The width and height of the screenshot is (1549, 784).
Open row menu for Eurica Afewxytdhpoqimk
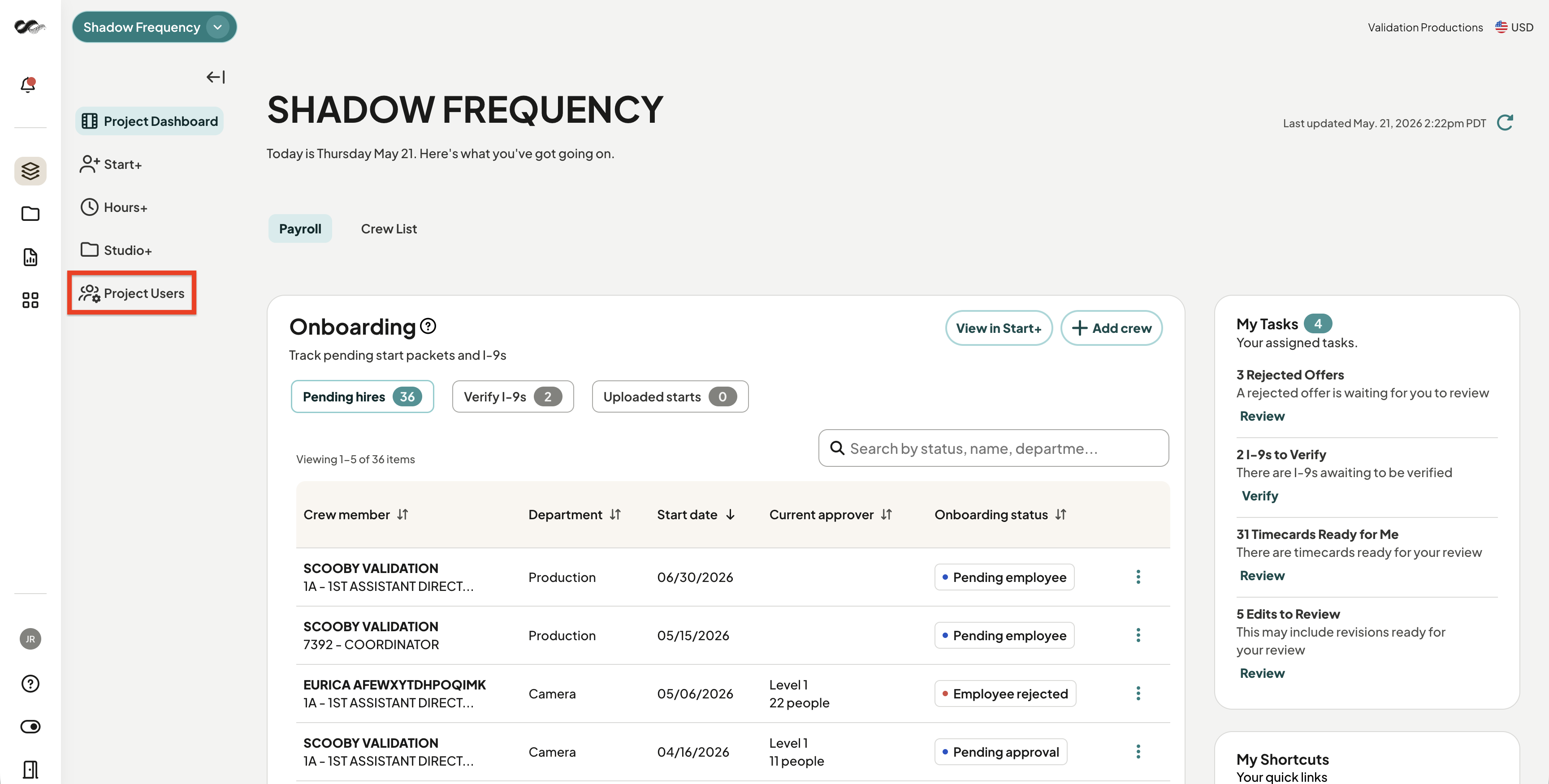pos(1138,694)
